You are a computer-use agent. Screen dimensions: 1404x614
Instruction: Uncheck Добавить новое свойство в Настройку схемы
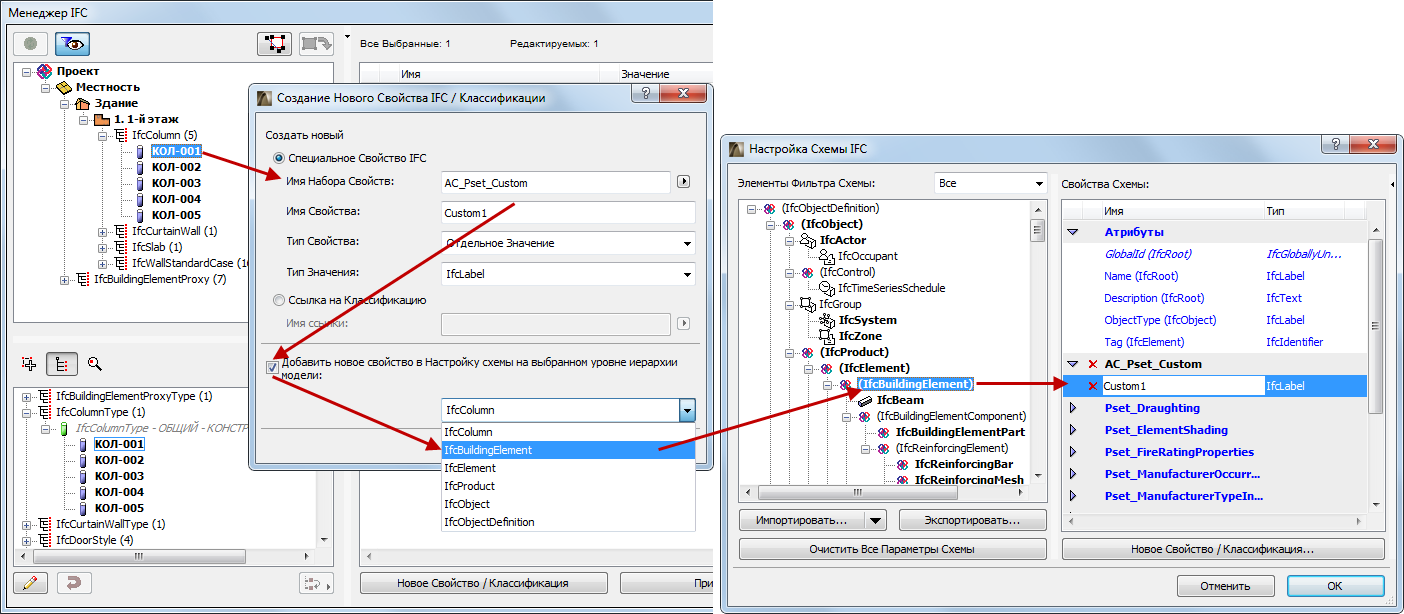273,368
